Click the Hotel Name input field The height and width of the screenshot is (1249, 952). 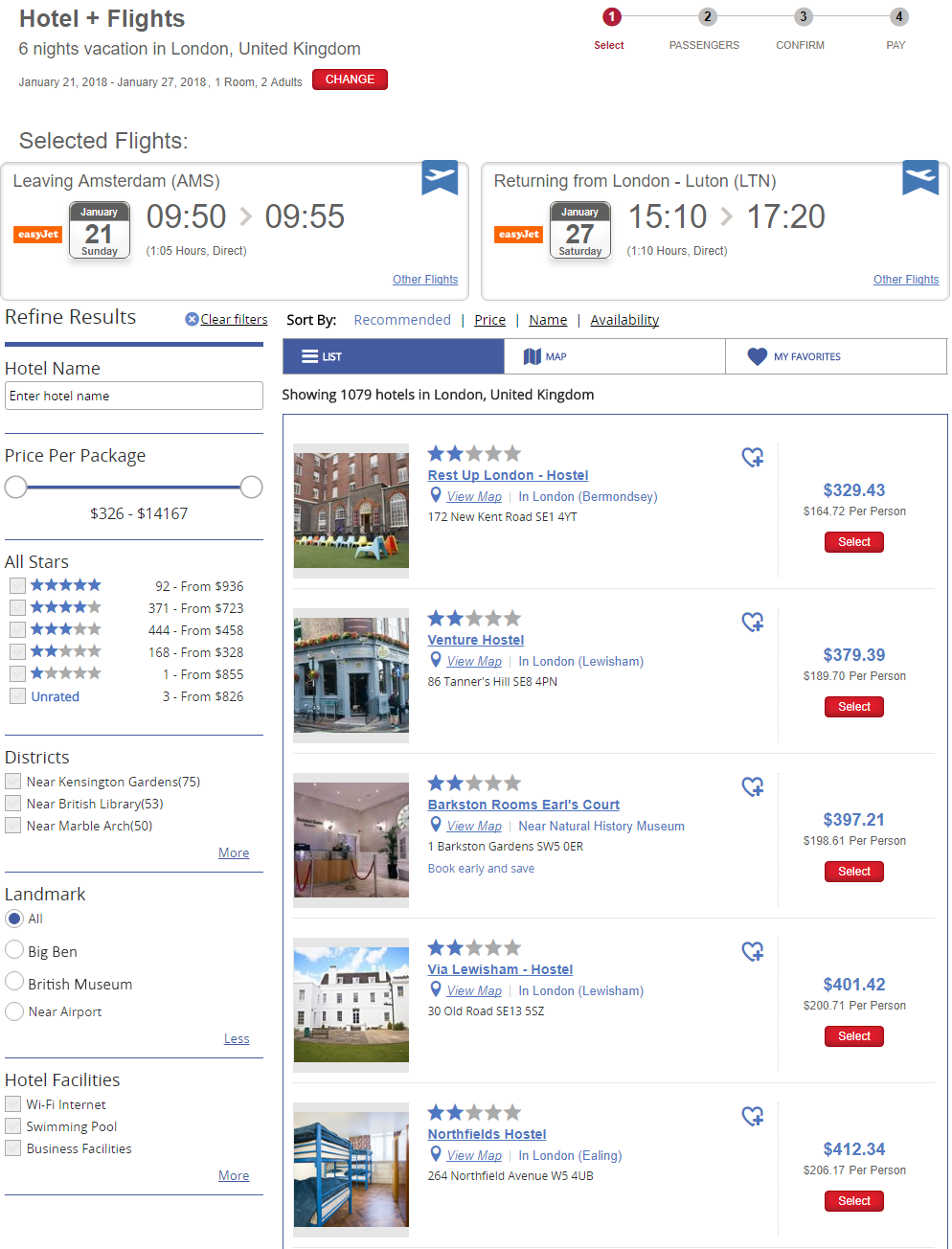point(134,396)
